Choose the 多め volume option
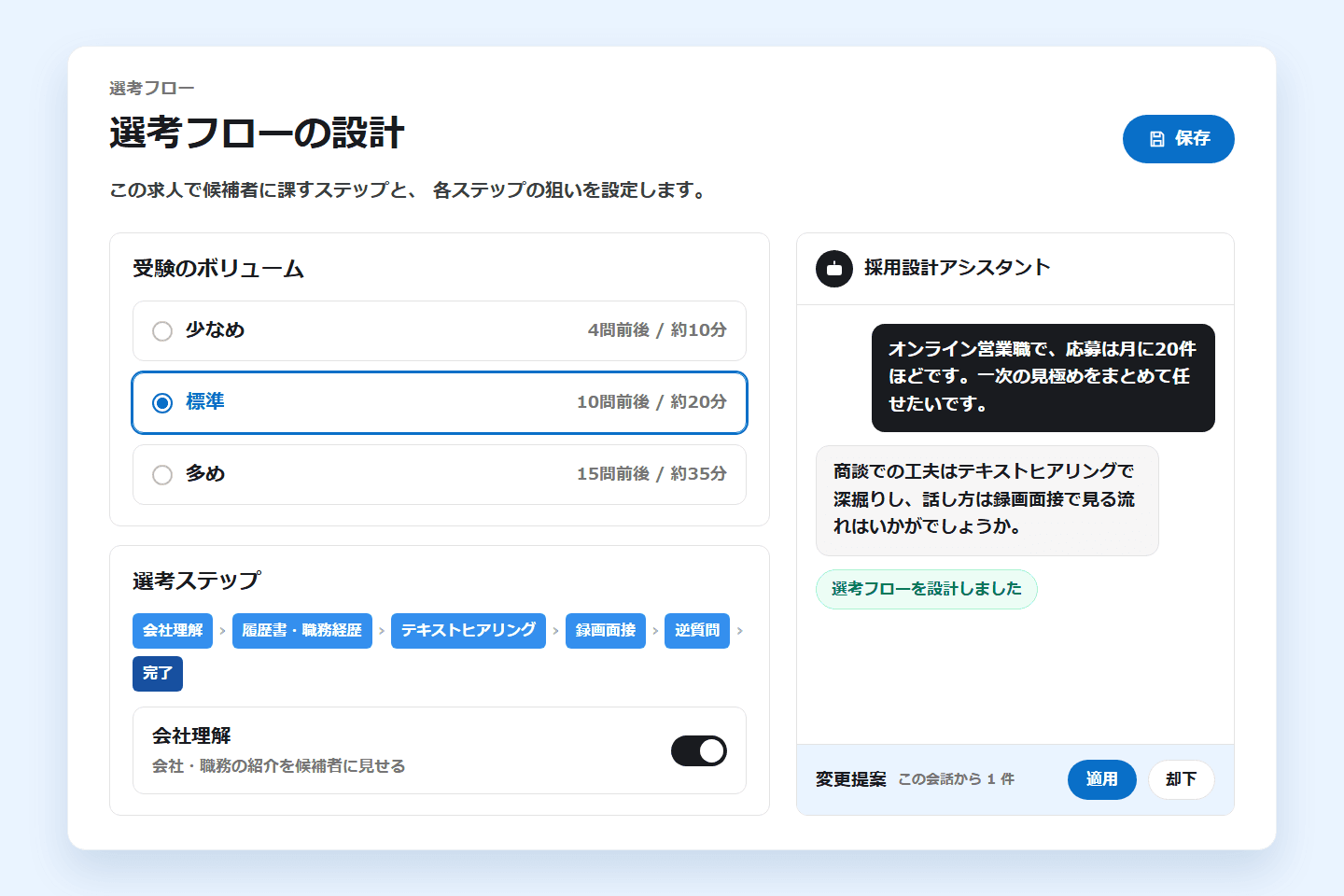Image resolution: width=1344 pixels, height=896 pixels. (x=440, y=474)
